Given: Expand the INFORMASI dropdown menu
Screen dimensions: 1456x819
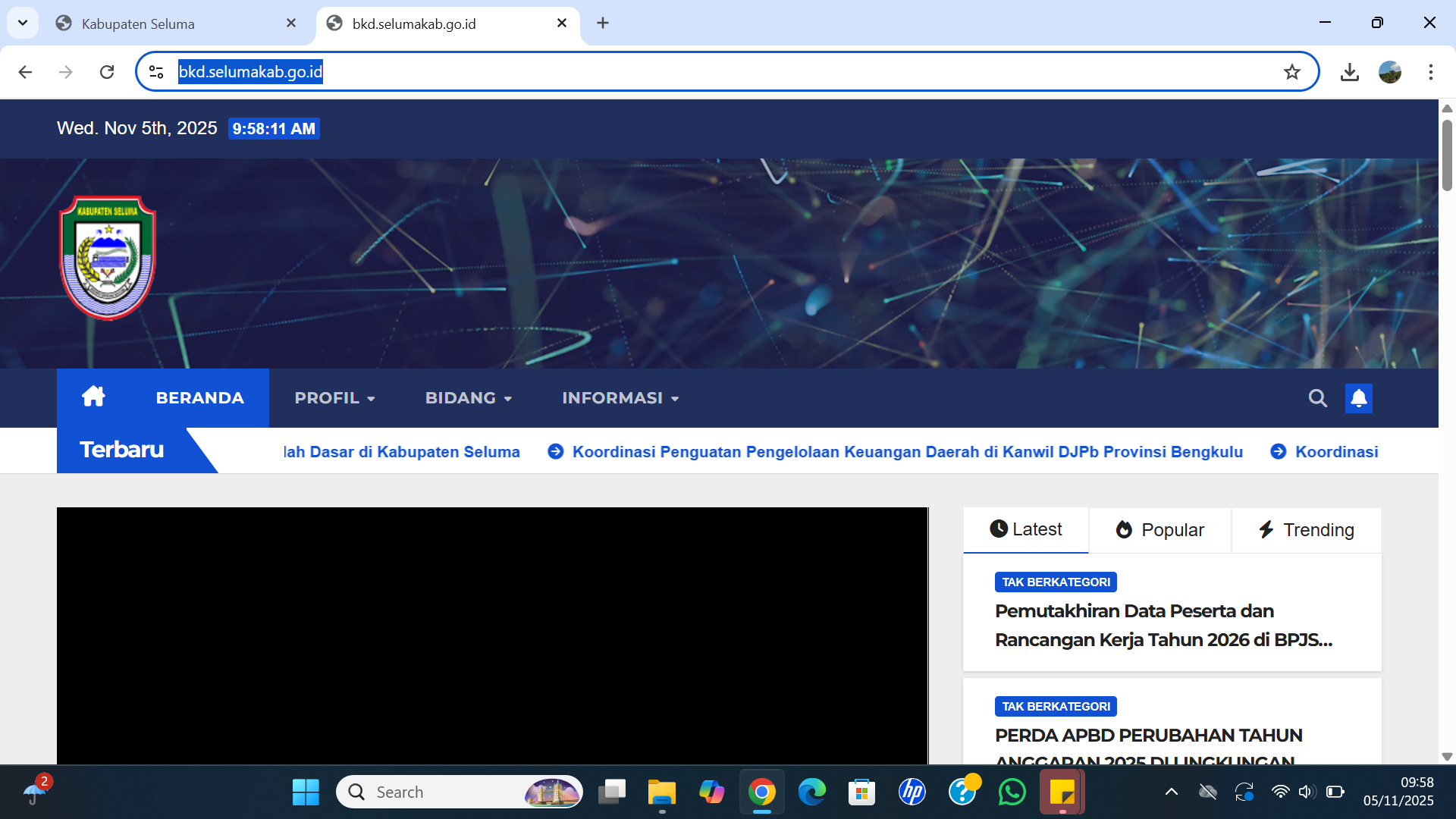Looking at the screenshot, I should [620, 398].
